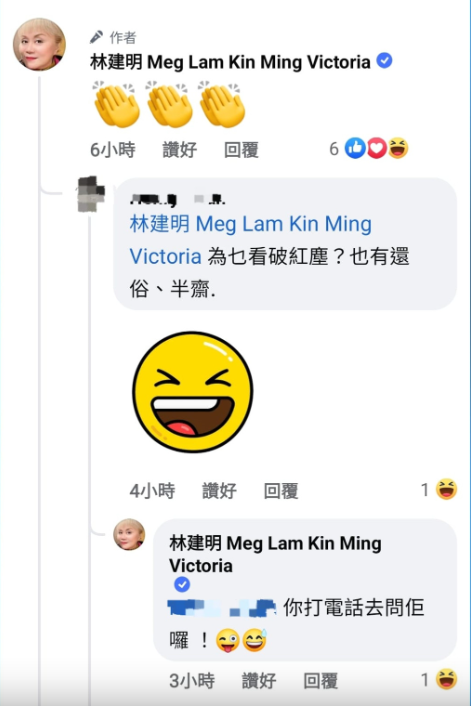Open the blurred commenter's profile avatar
This screenshot has width=471, height=706.
(91, 194)
